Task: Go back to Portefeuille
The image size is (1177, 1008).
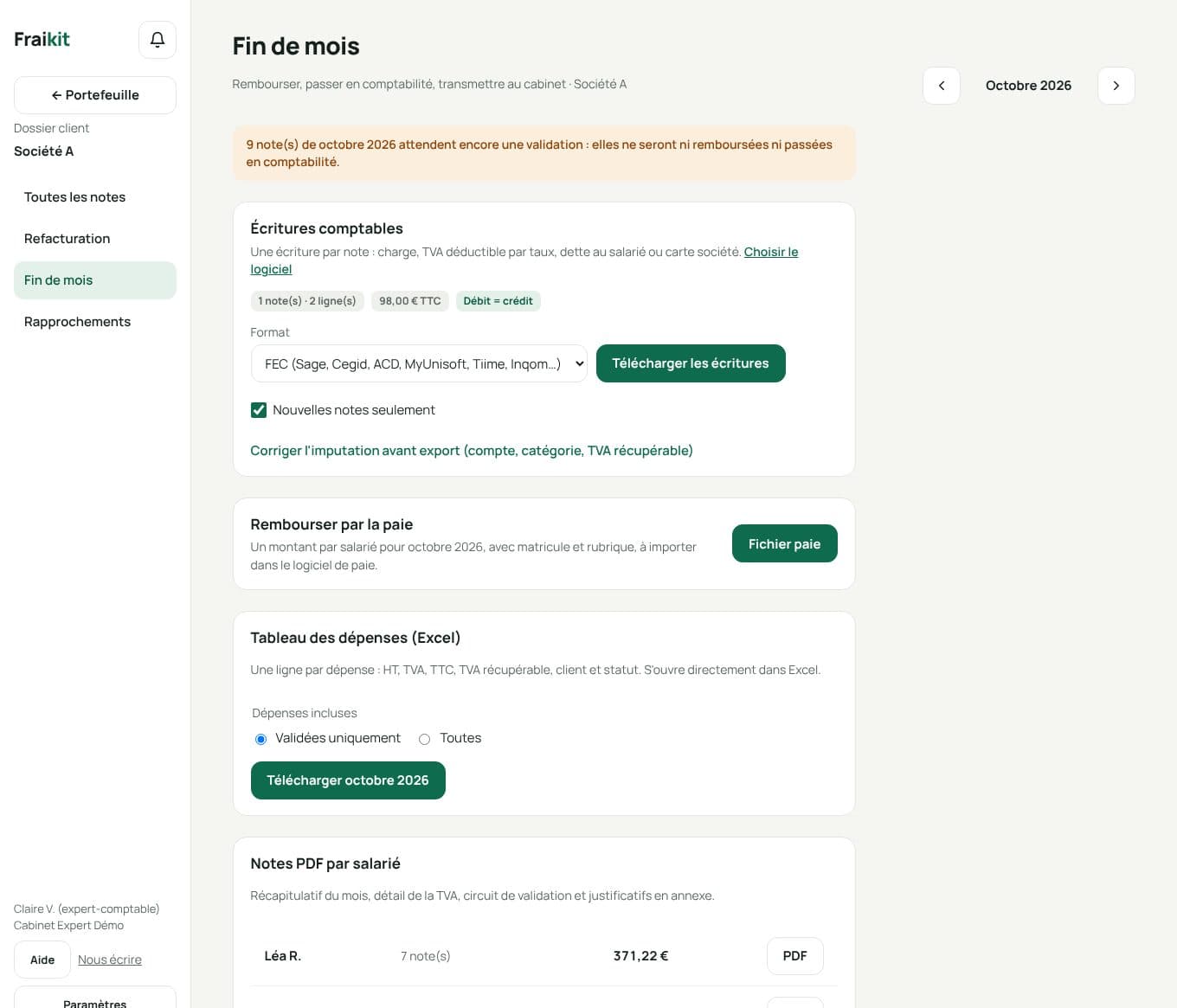Action: (x=95, y=95)
